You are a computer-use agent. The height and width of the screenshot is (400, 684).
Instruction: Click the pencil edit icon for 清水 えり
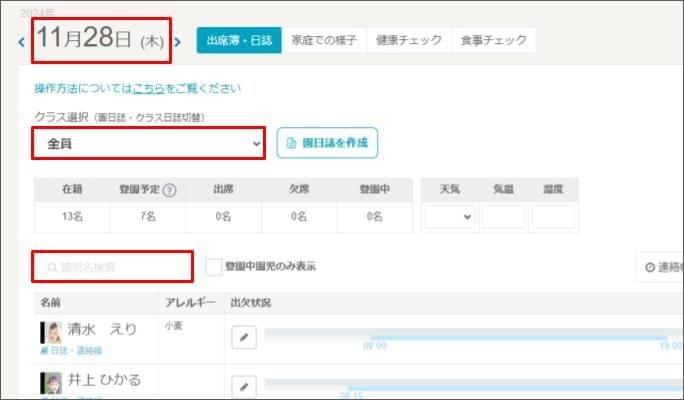coord(244,337)
